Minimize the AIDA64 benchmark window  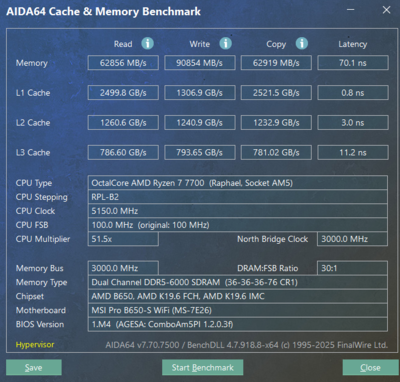pyautogui.click(x=350, y=10)
